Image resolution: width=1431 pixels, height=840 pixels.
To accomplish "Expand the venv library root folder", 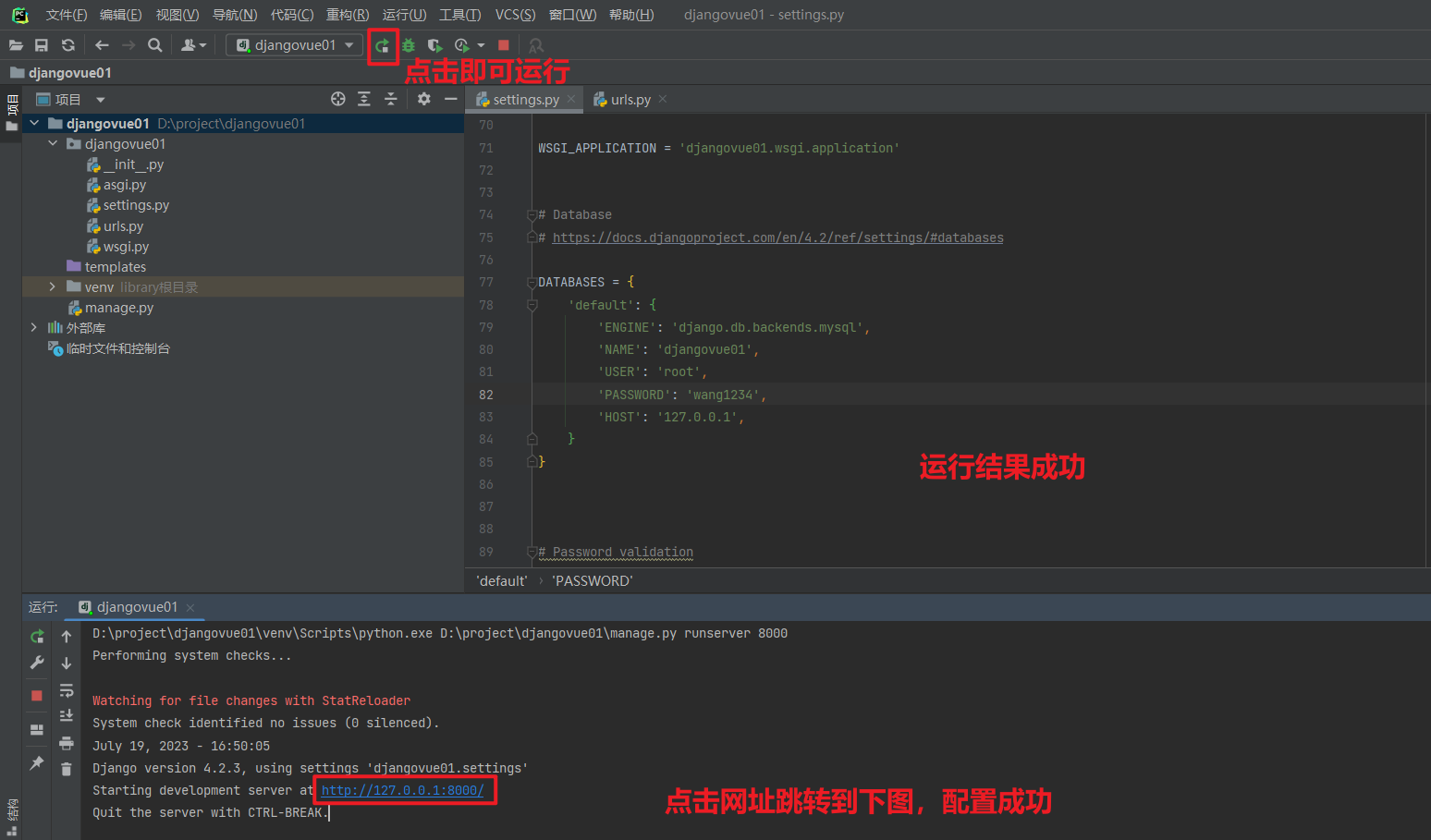I will (x=53, y=287).
